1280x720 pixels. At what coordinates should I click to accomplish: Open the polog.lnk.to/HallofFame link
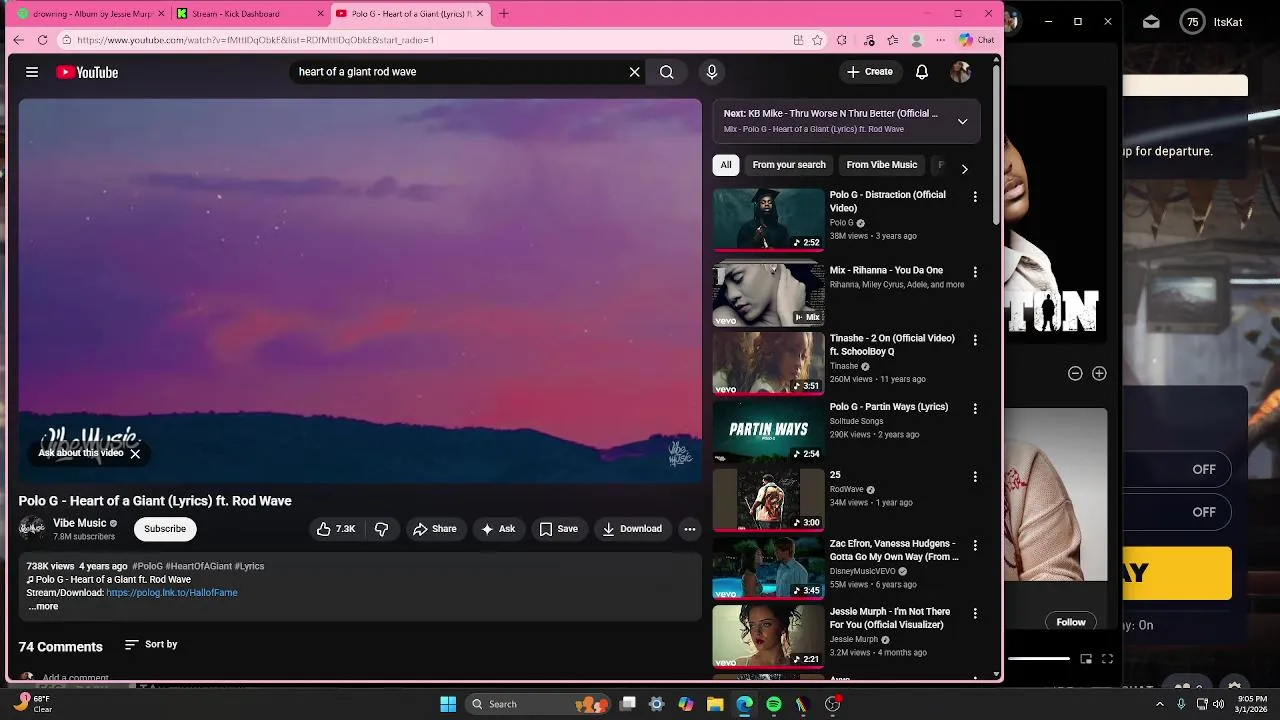[x=172, y=592]
